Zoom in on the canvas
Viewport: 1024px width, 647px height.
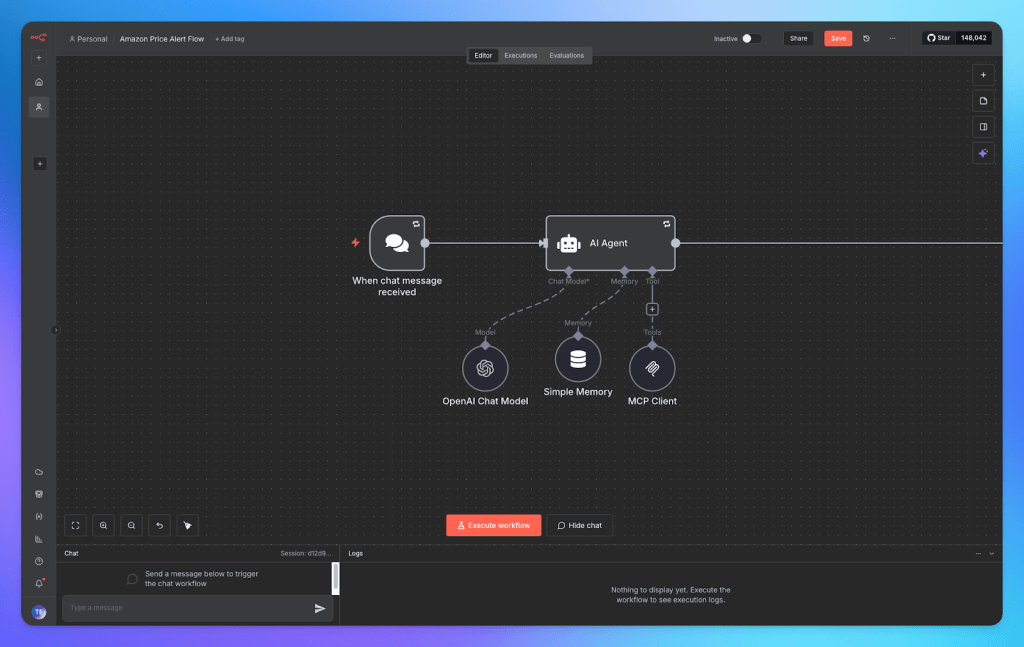click(103, 525)
